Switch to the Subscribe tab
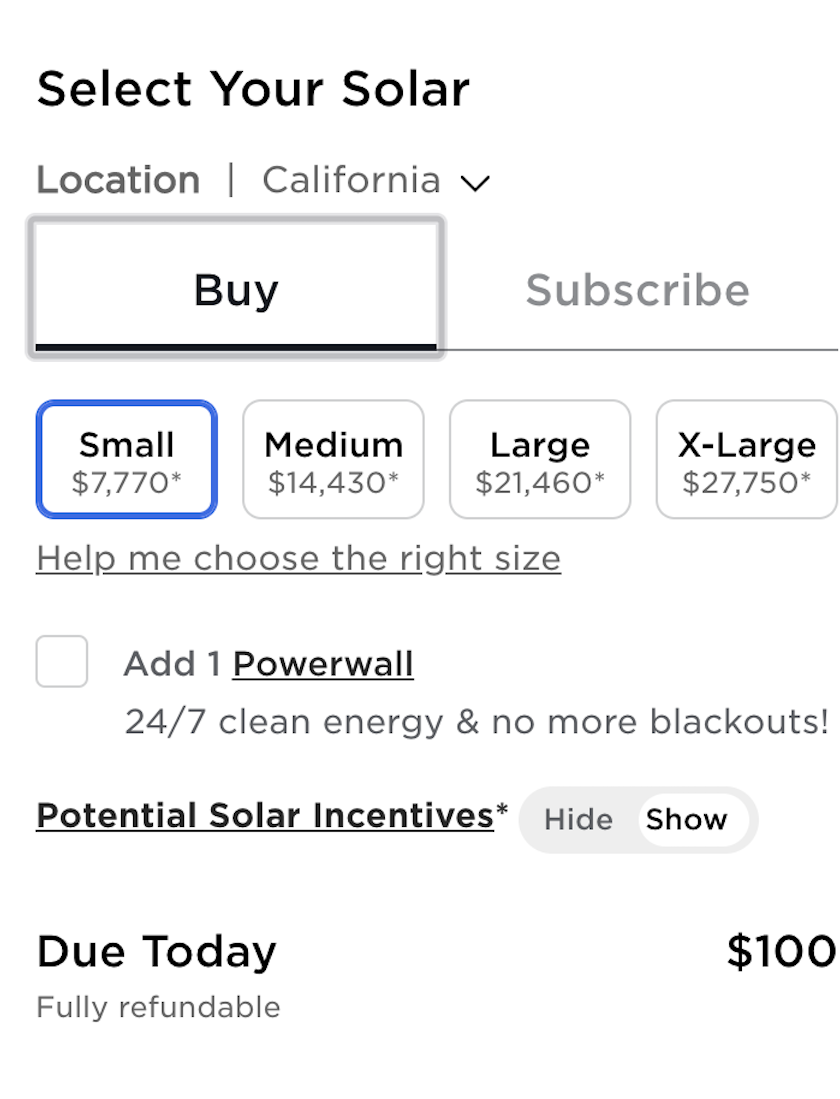The image size is (840, 1099). coord(637,289)
